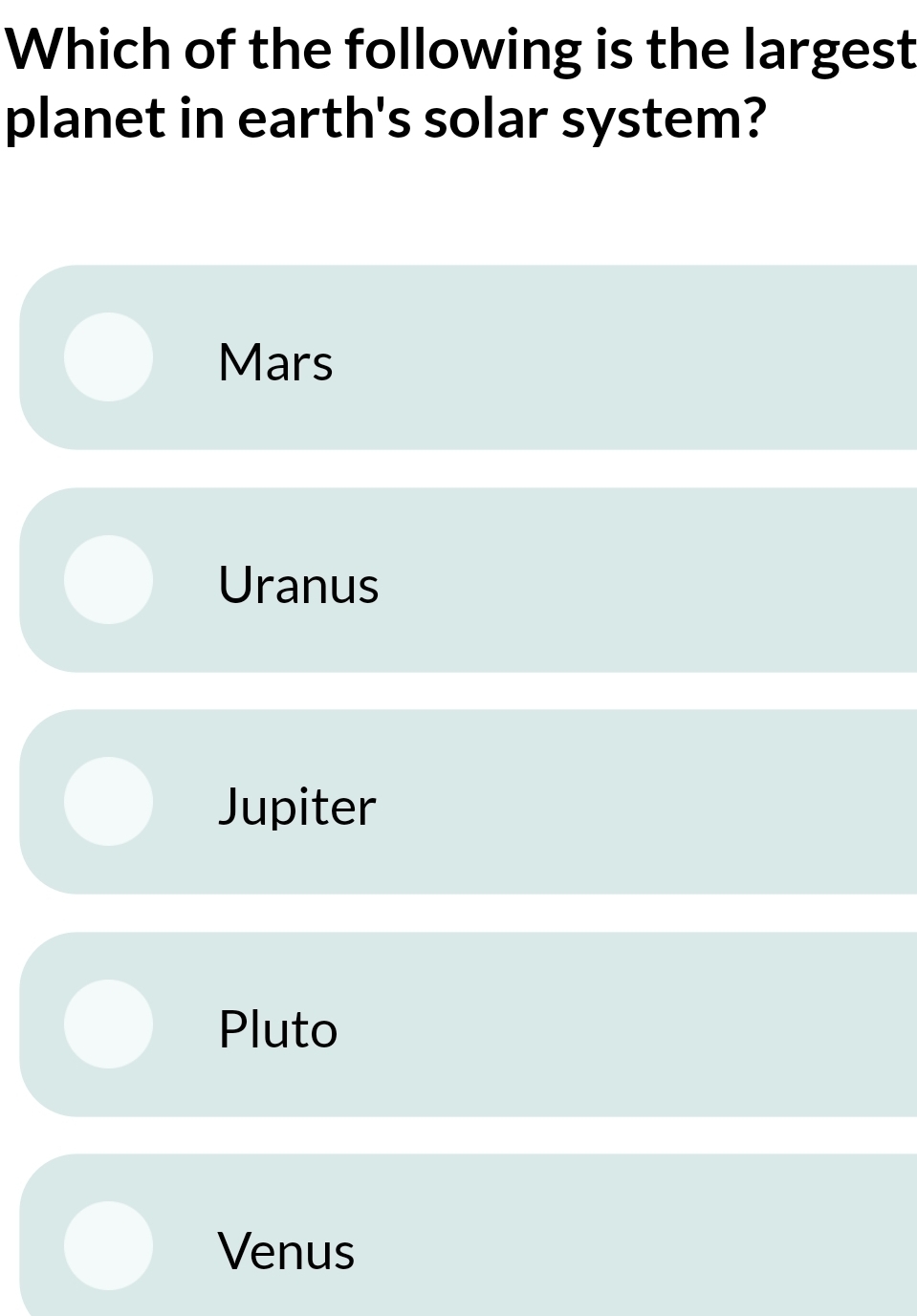Choose the Jupiter answer option
This screenshot has height=1316, width=917.
click(x=459, y=803)
